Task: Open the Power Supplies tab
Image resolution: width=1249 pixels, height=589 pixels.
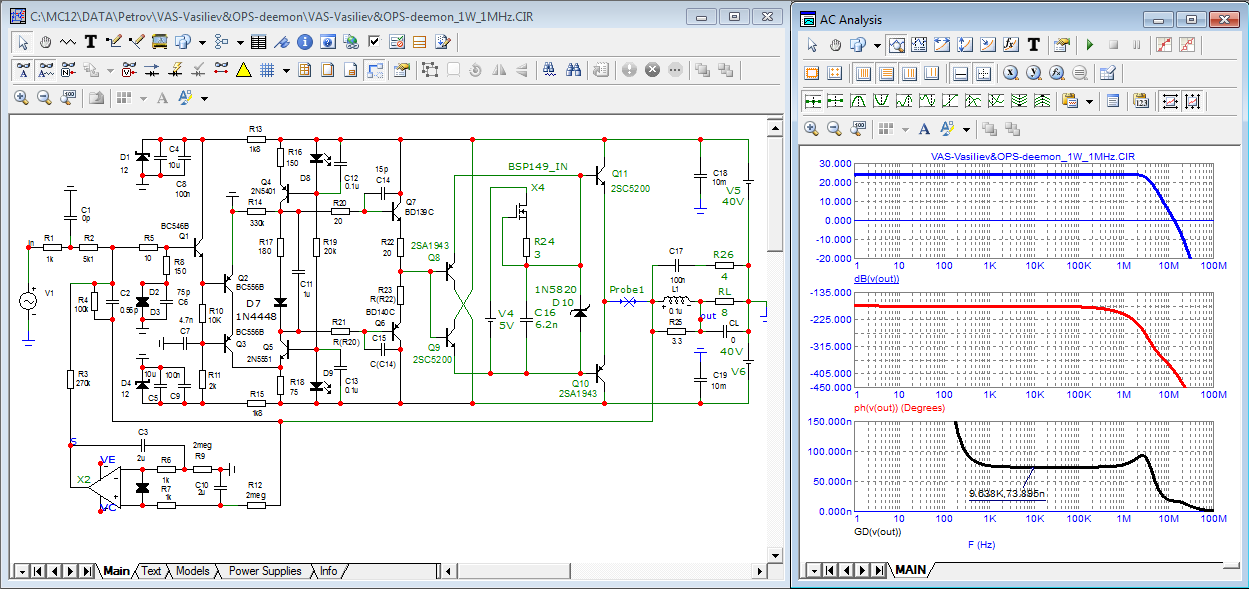Action: (264, 572)
